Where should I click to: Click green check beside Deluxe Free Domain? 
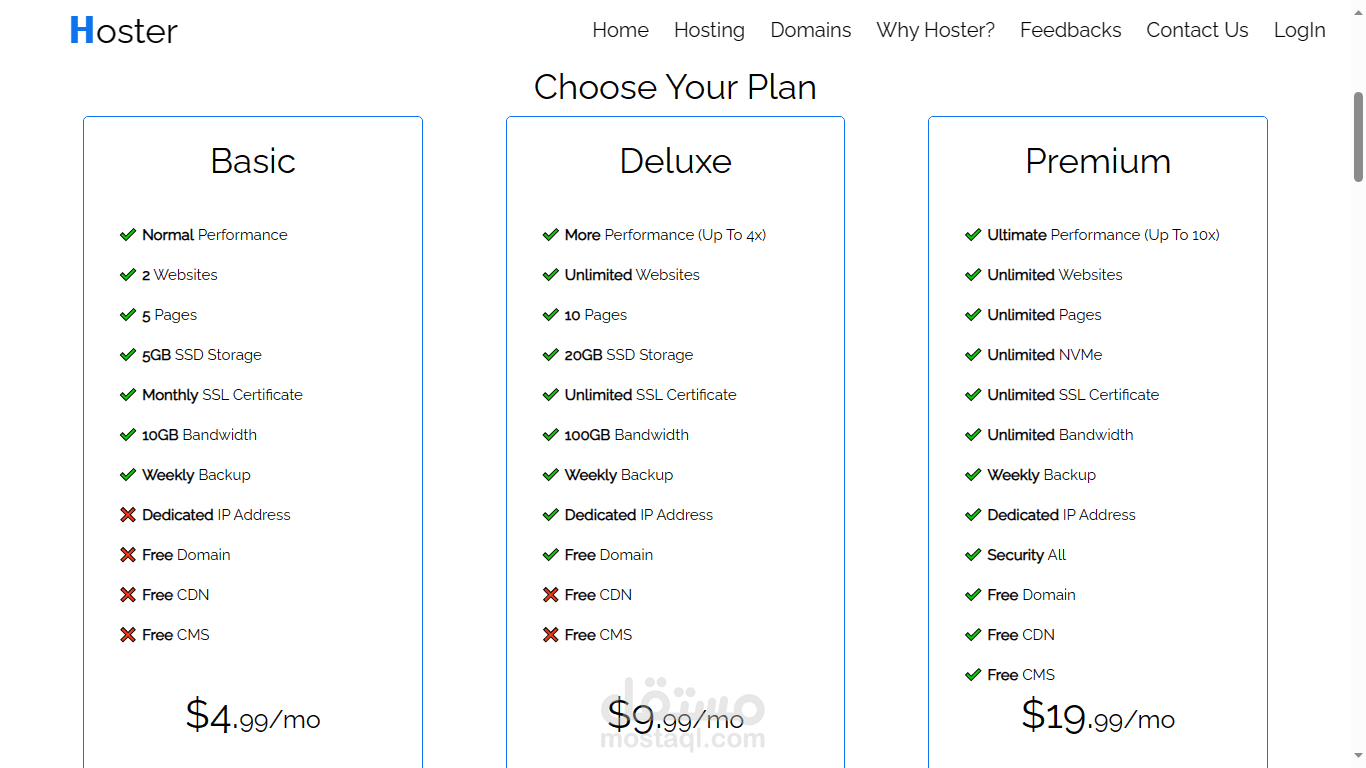point(550,555)
